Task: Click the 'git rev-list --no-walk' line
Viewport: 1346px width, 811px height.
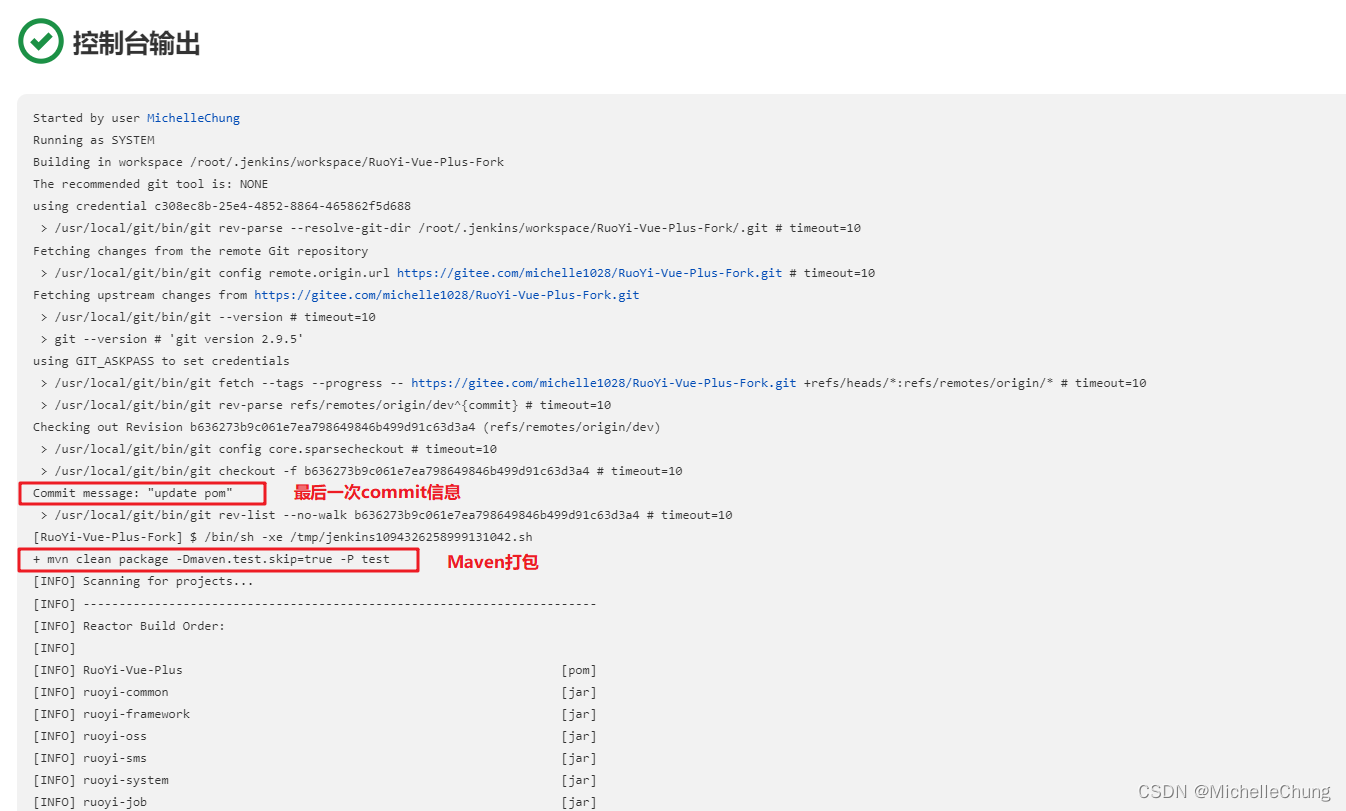Action: (x=386, y=515)
